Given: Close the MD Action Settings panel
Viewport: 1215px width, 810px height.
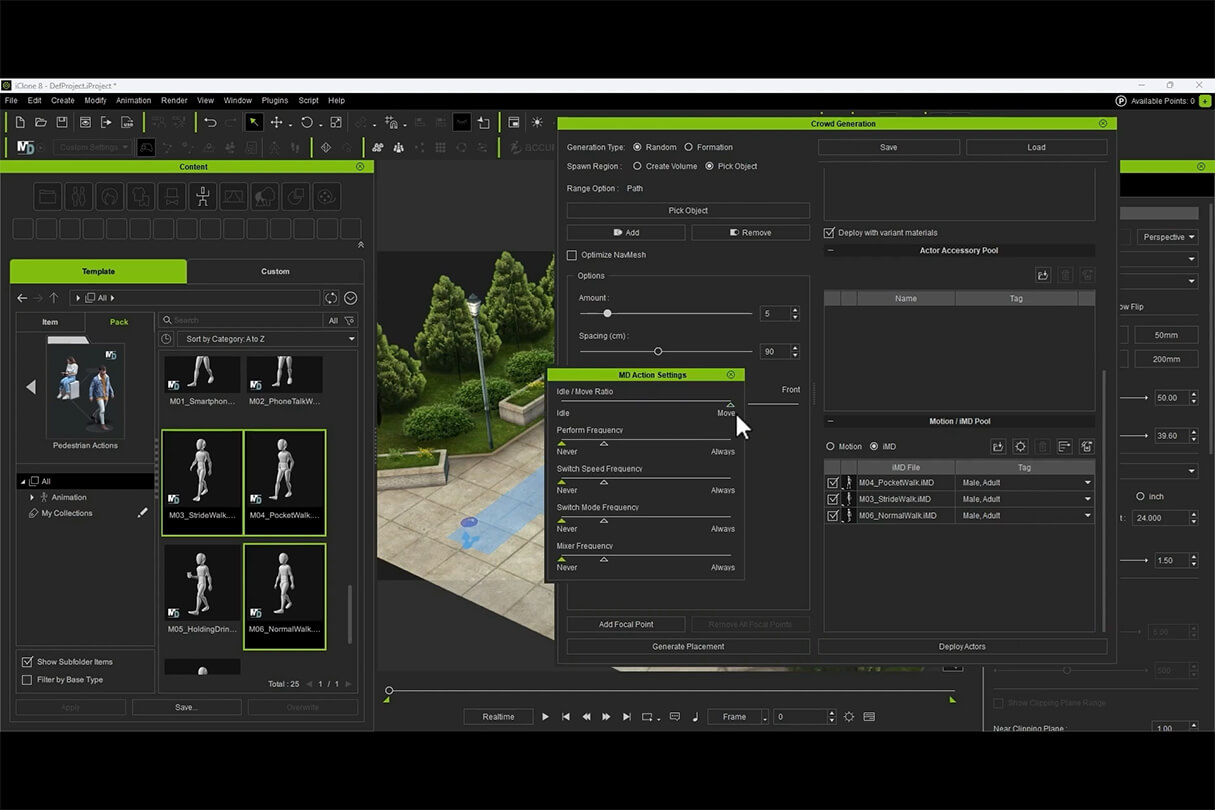Looking at the screenshot, I should click(x=731, y=375).
